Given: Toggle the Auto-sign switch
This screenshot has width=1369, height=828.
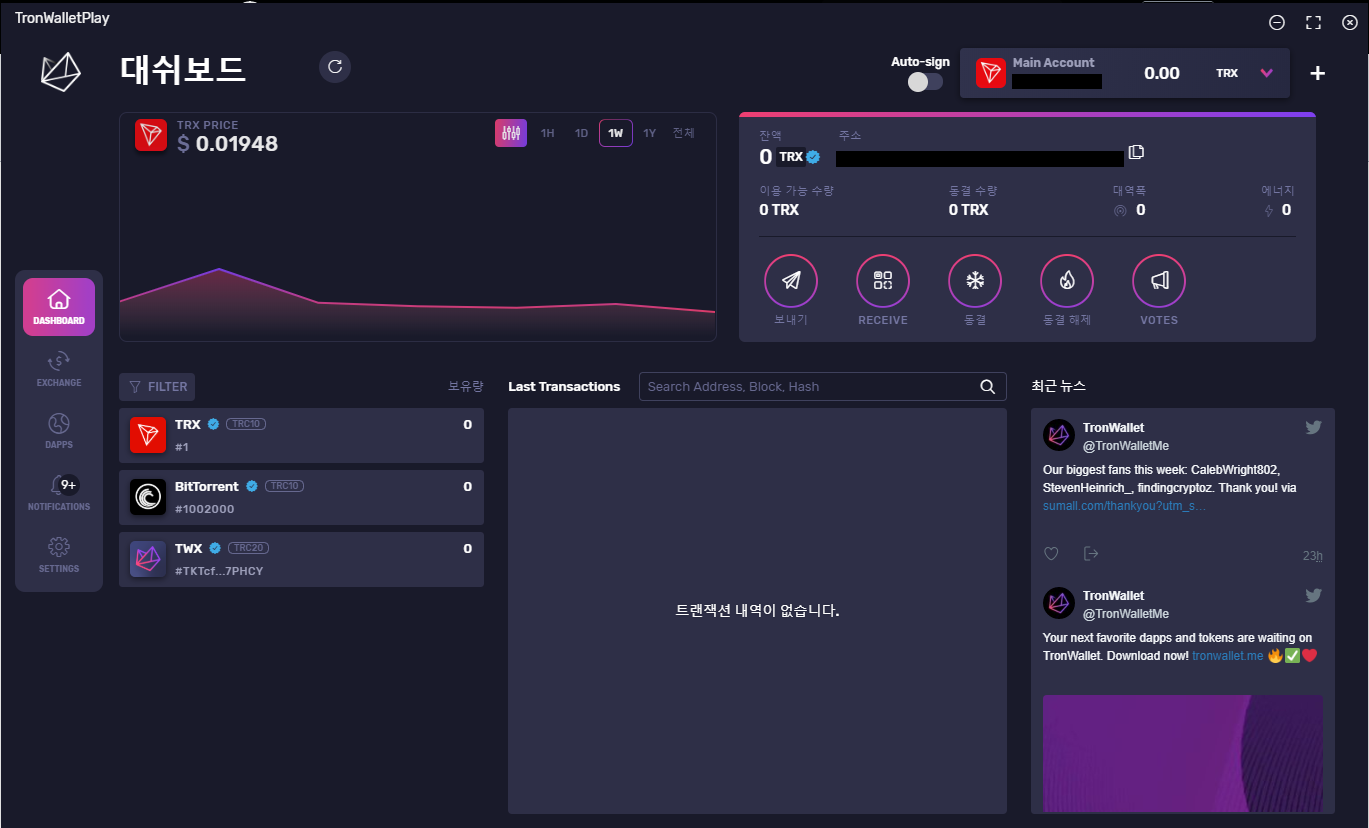Looking at the screenshot, I should tap(925, 82).
